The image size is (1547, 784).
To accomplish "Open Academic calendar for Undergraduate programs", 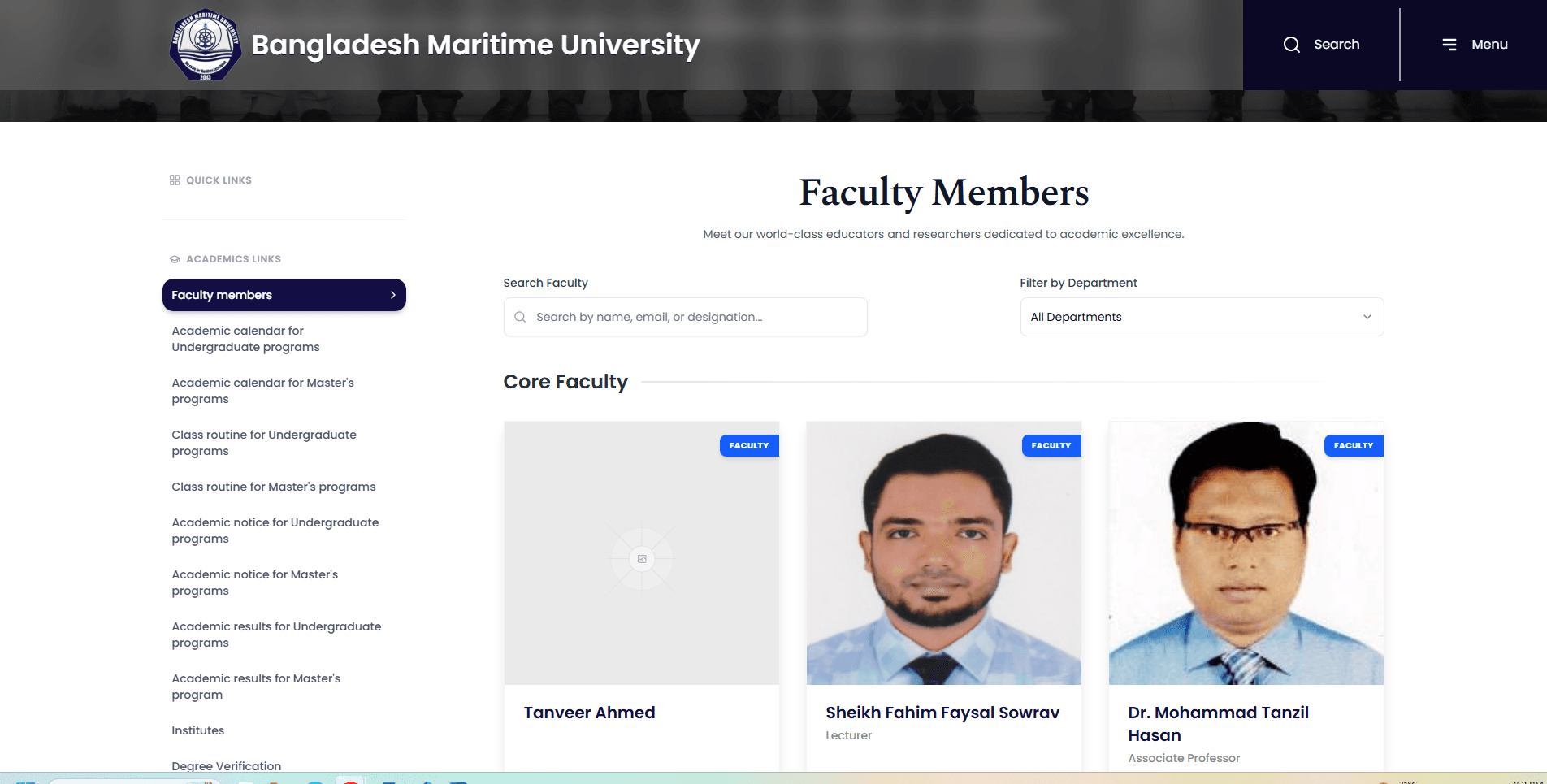I will point(245,339).
